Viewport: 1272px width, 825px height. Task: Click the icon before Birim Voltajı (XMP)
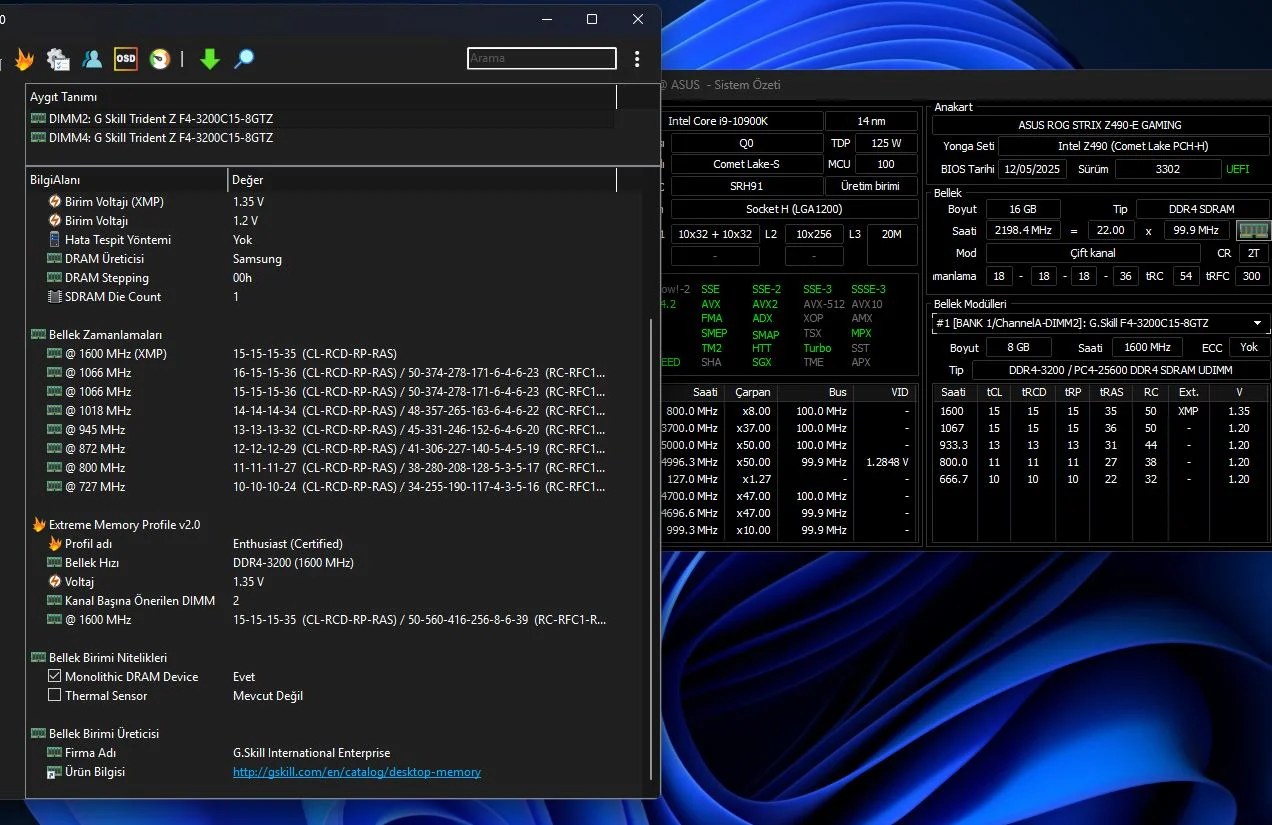pyautogui.click(x=55, y=201)
